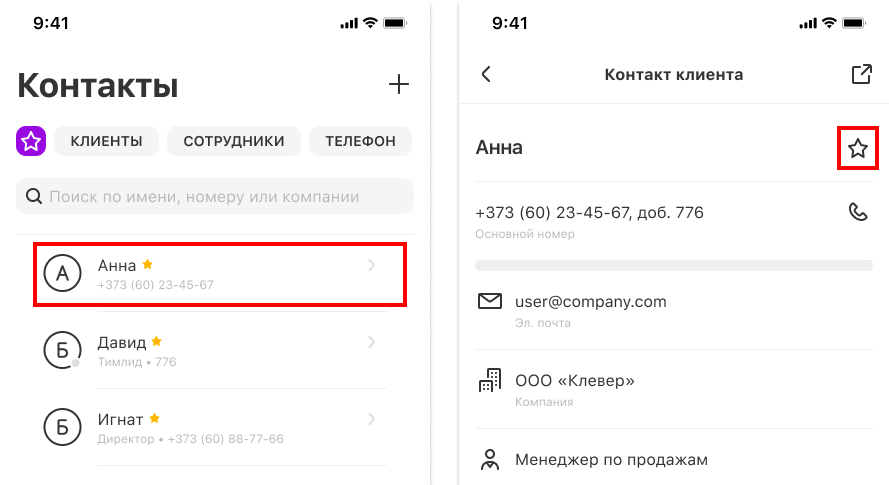Open the share export icon
Screen dimensions: 889x485
[861, 74]
